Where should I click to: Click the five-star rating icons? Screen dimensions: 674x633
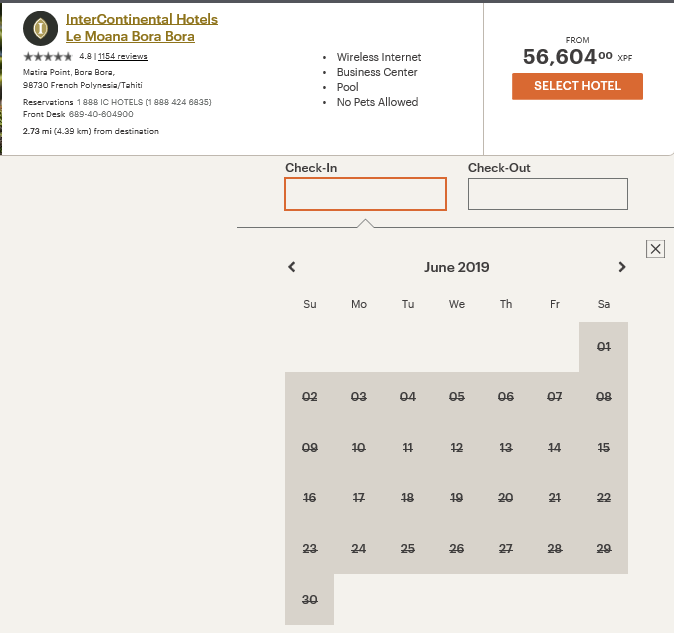[x=48, y=57]
